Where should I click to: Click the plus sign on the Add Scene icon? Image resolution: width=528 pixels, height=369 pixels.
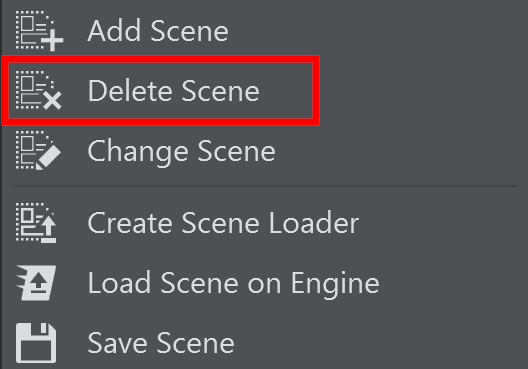click(52, 40)
